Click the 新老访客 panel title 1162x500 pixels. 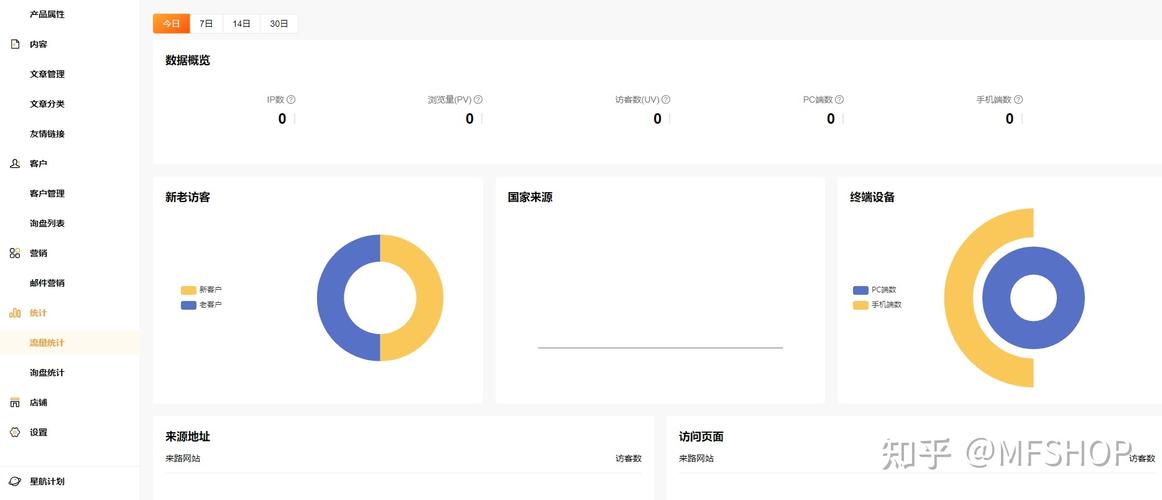click(187, 198)
